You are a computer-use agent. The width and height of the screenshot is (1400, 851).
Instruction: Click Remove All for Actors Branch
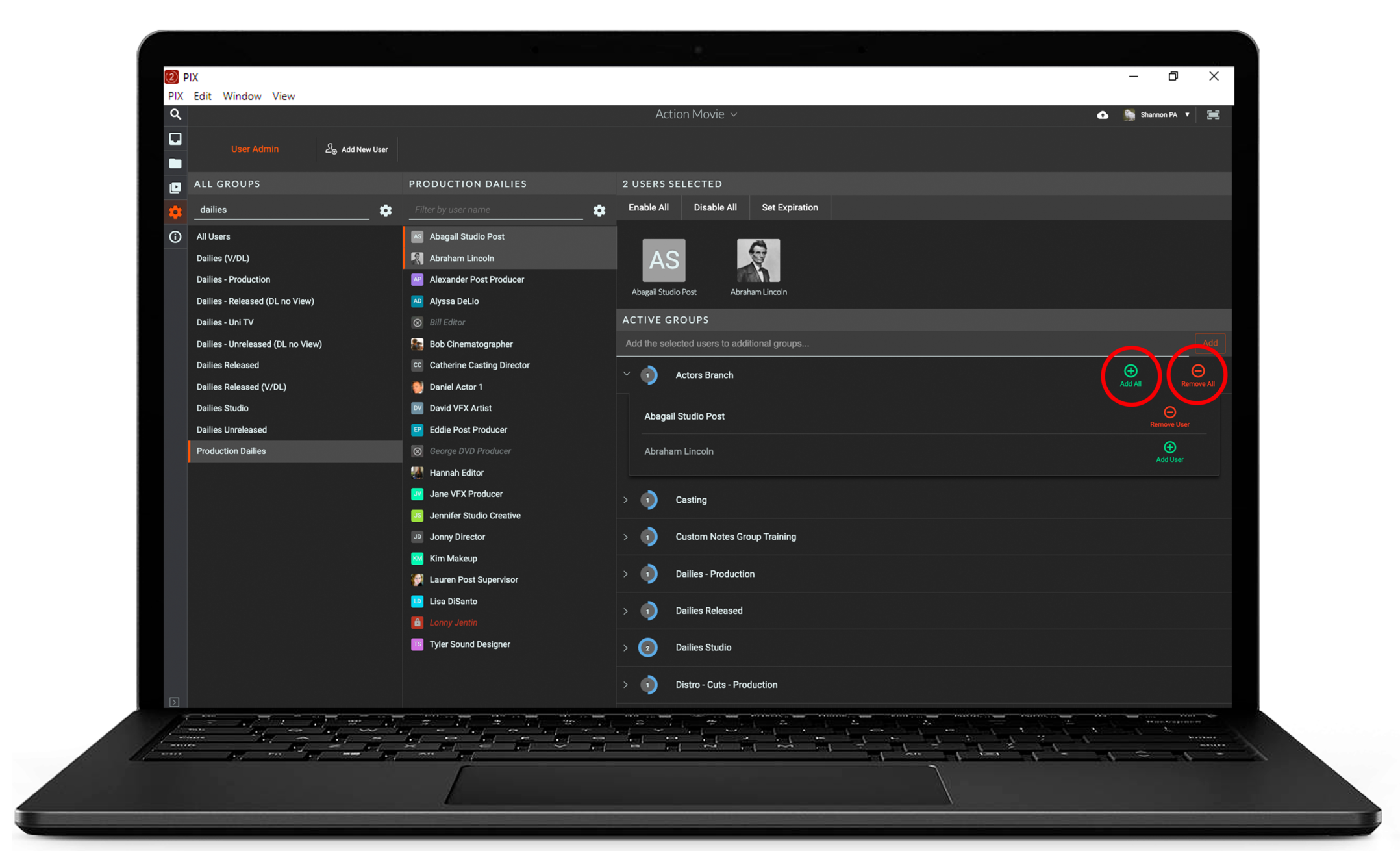pos(1197,375)
